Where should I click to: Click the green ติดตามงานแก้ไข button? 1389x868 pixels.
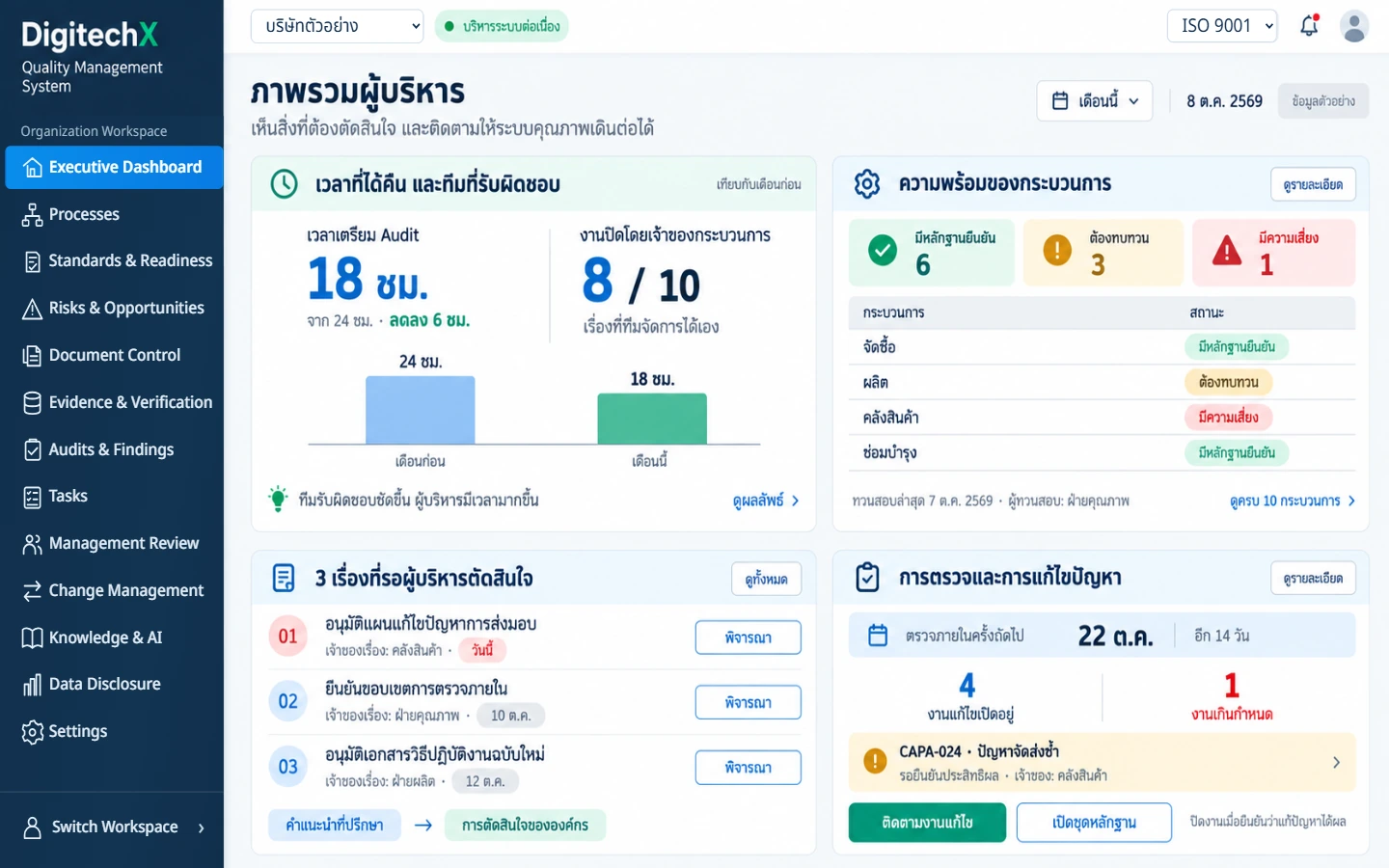[x=927, y=823]
